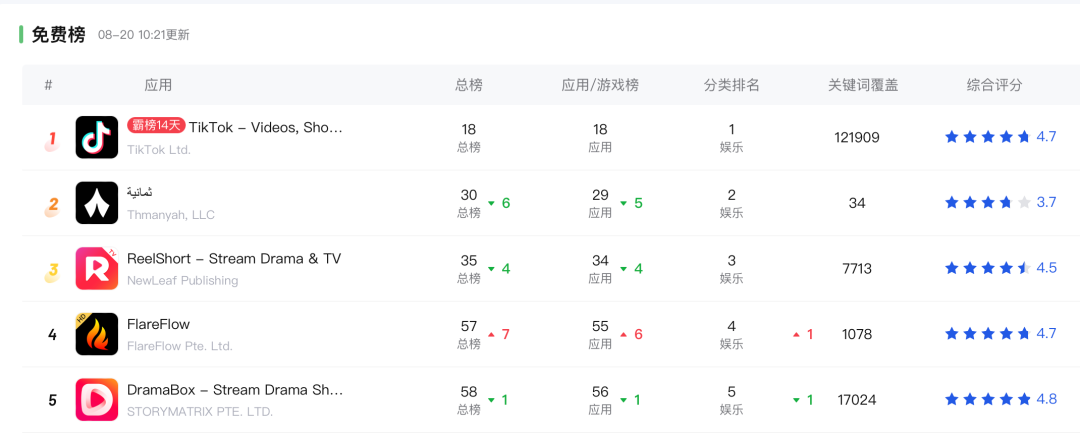The image size is (1080, 437).
Task: Open the Thmanyah app icon
Action: (x=97, y=203)
